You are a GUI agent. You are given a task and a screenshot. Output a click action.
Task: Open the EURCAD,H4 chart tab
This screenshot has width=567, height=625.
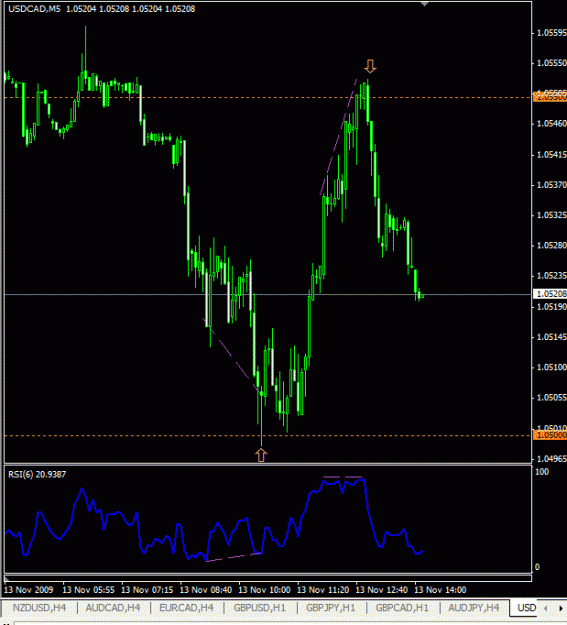point(186,608)
